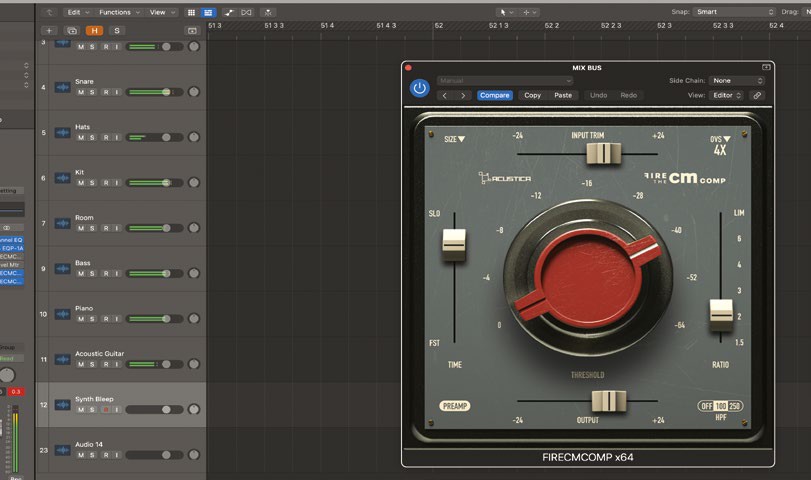Click the Room track waveform icon
Image resolution: width=811 pixels, height=480 pixels.
point(63,223)
